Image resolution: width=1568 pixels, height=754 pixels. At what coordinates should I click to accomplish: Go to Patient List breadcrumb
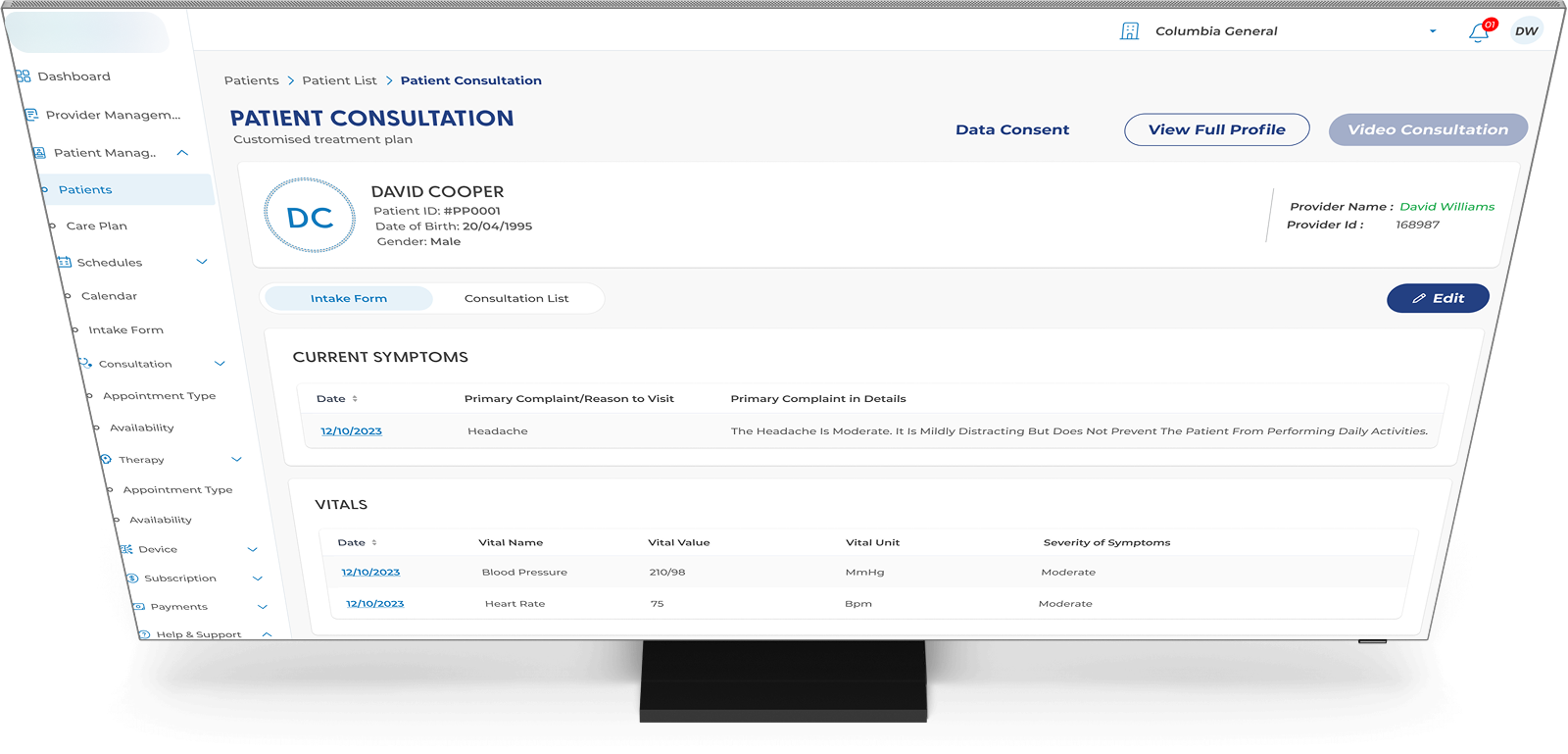339,80
